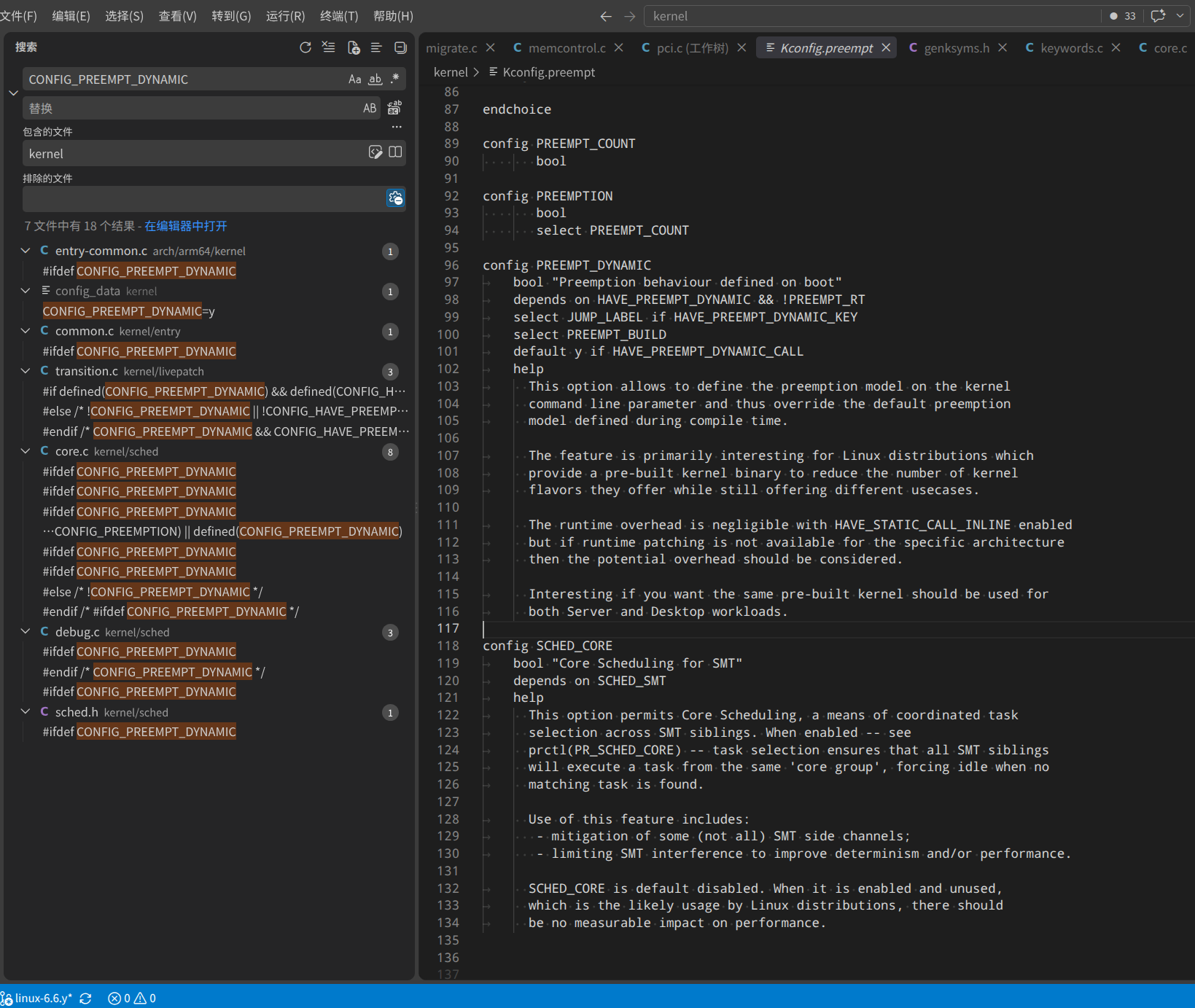Toggle preserve case (AB) in replace
1195x1008 pixels.
[370, 108]
